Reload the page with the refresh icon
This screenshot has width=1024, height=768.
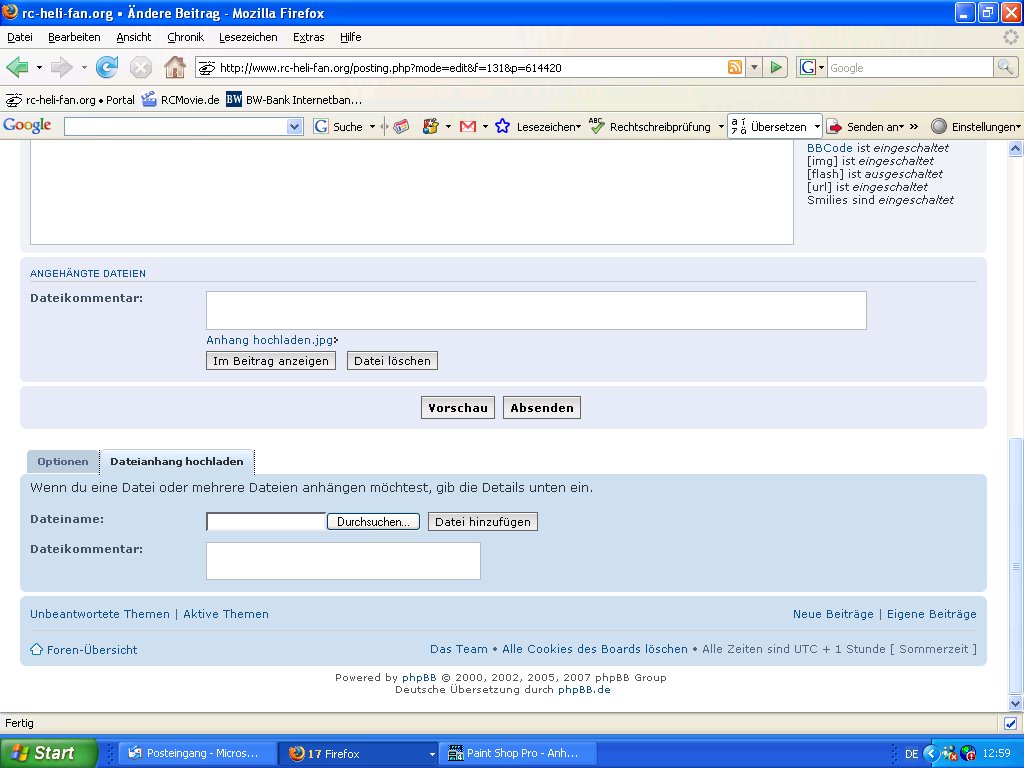click(106, 67)
